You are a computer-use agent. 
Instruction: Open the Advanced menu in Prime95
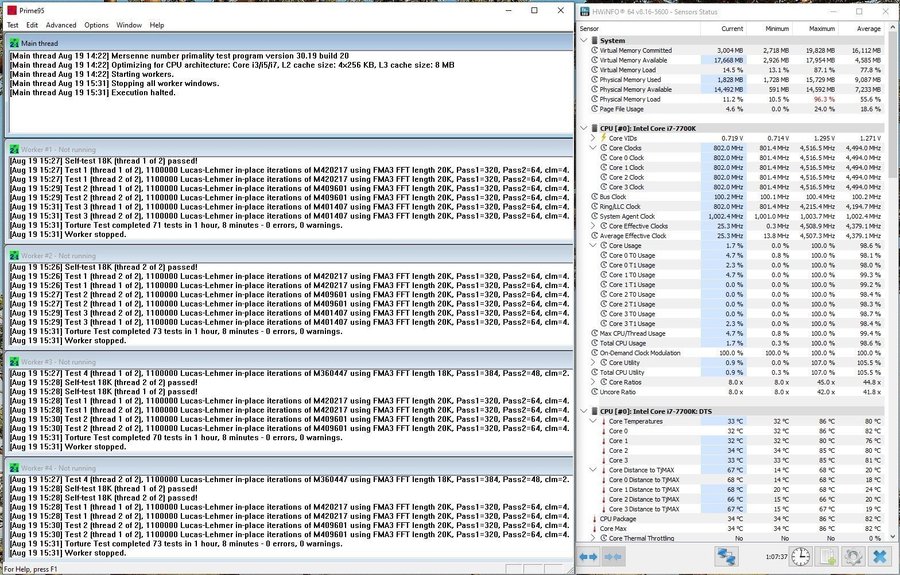click(61, 25)
